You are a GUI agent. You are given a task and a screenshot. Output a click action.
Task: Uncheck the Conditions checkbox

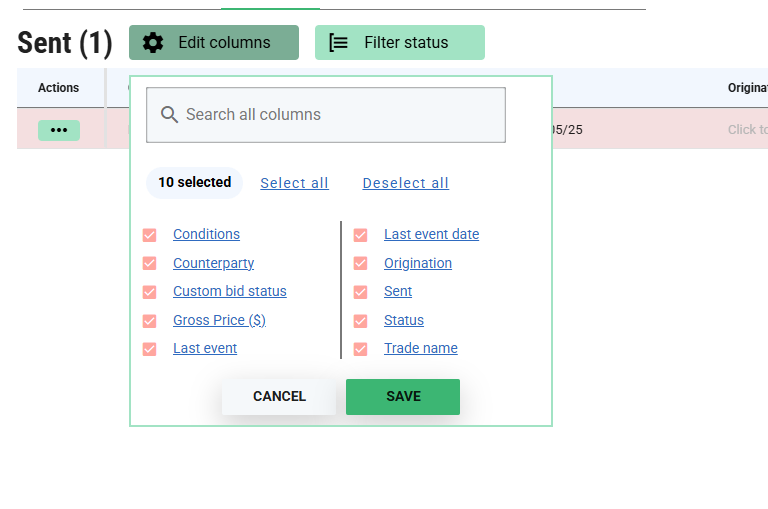click(150, 235)
